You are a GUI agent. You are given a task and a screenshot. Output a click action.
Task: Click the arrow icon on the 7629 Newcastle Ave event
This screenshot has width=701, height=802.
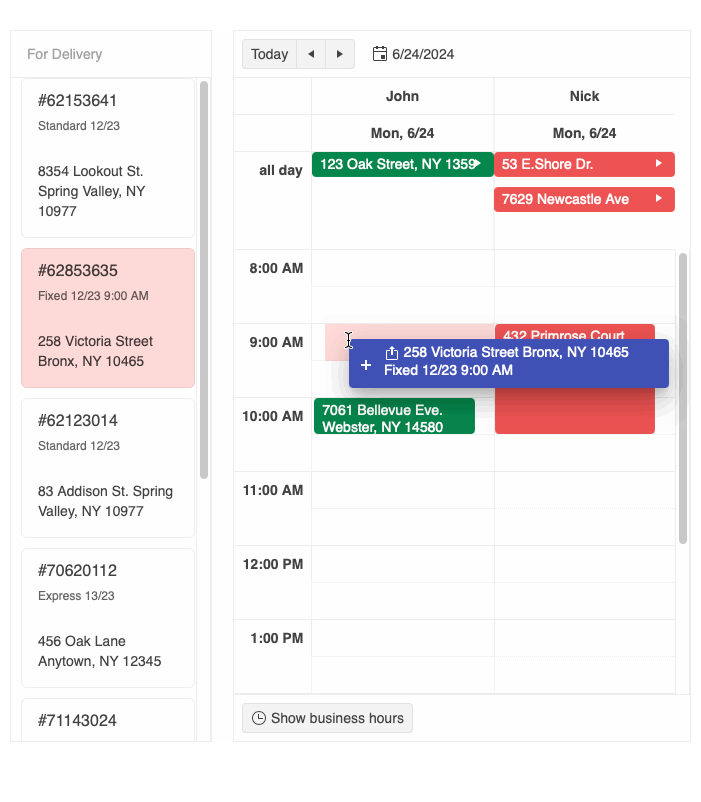click(660, 199)
